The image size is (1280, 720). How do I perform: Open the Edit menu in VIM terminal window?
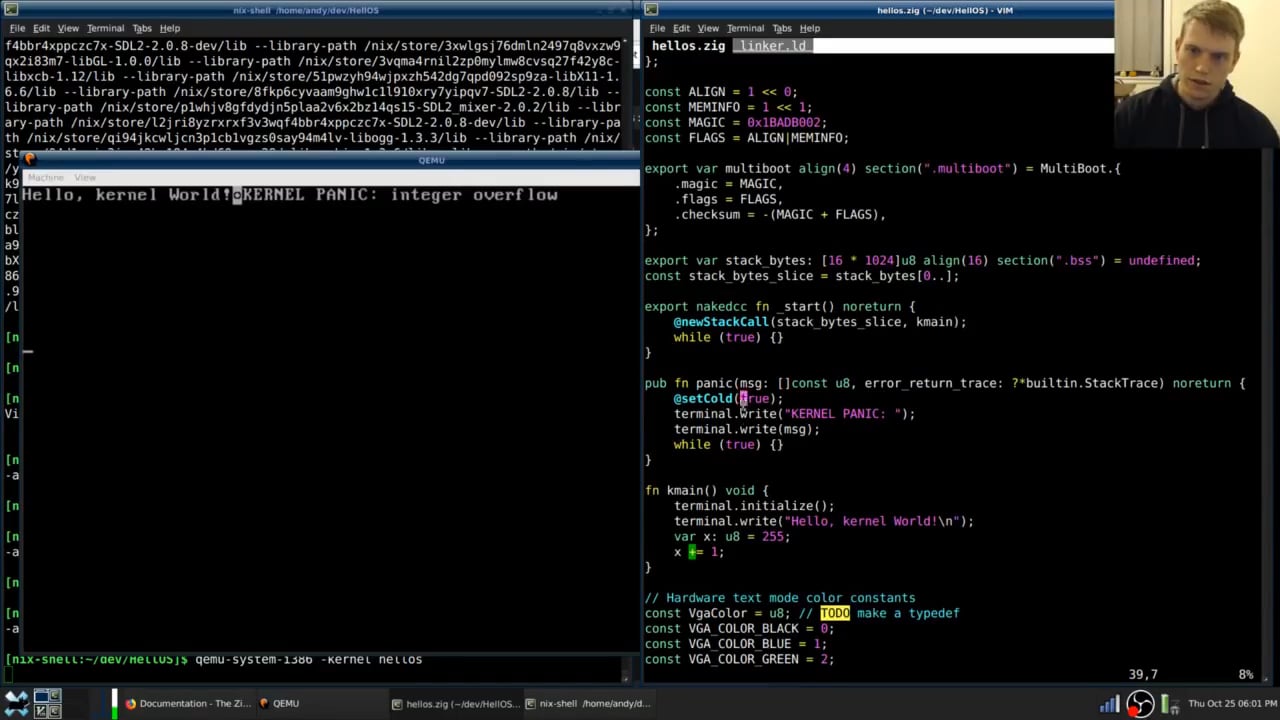[681, 28]
